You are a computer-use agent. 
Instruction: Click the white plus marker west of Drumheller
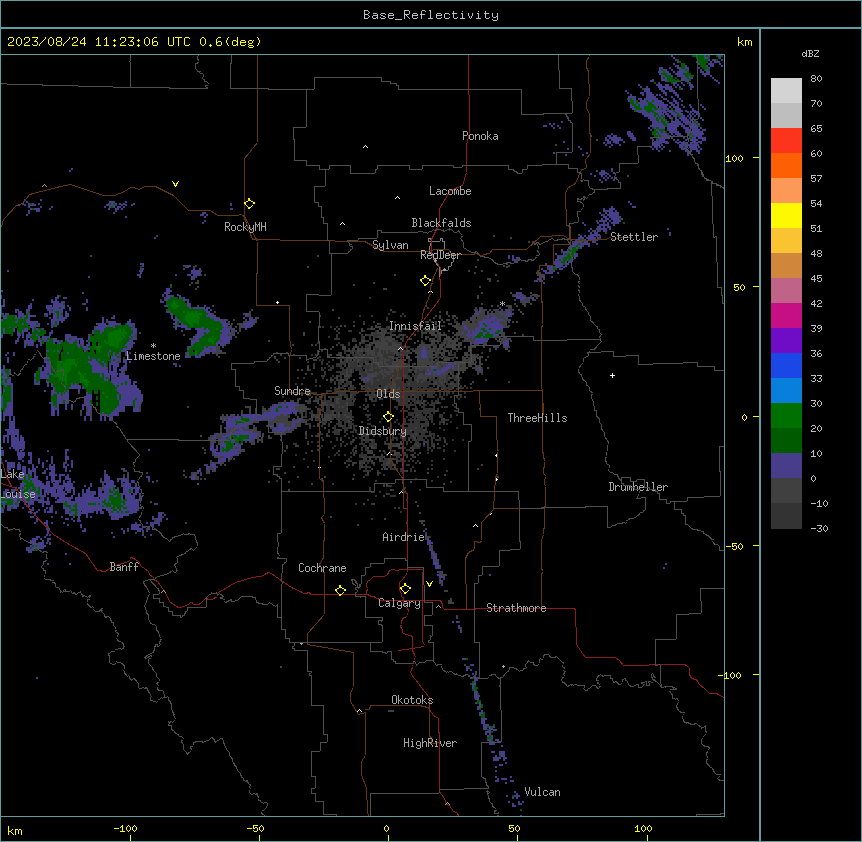(x=612, y=375)
